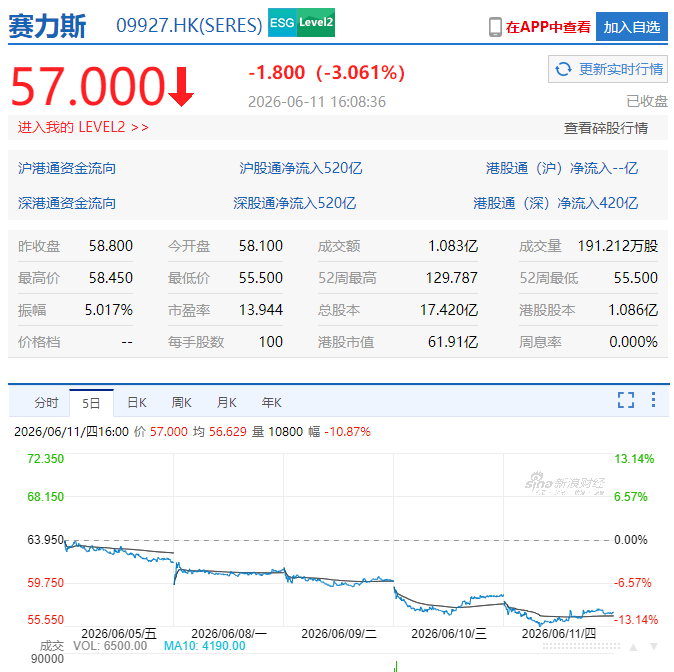This screenshot has height=672, width=674.
Task: Click 今开盘 value 58.100
Action: tap(261, 246)
